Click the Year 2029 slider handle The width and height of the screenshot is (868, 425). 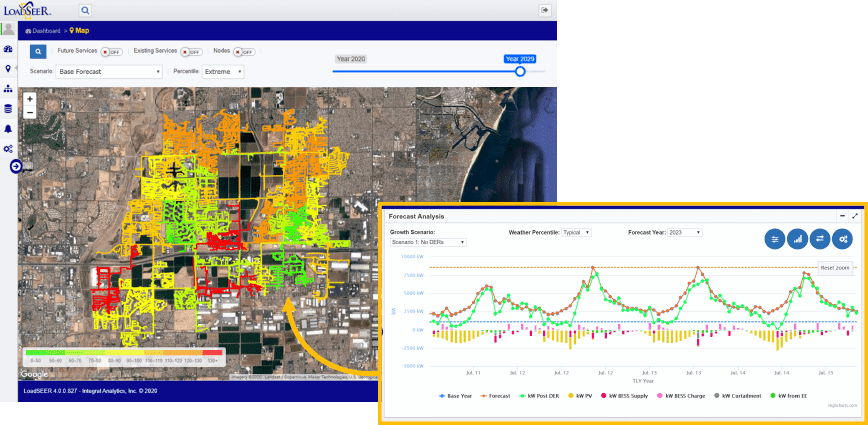click(x=520, y=72)
